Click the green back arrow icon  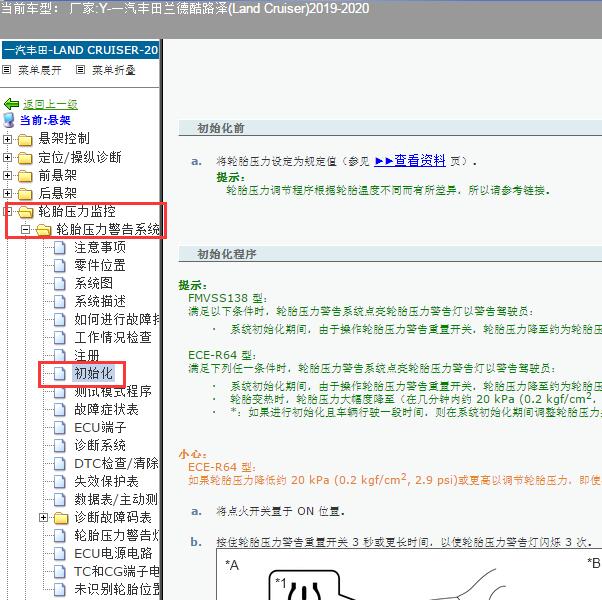pyautogui.click(x=11, y=104)
